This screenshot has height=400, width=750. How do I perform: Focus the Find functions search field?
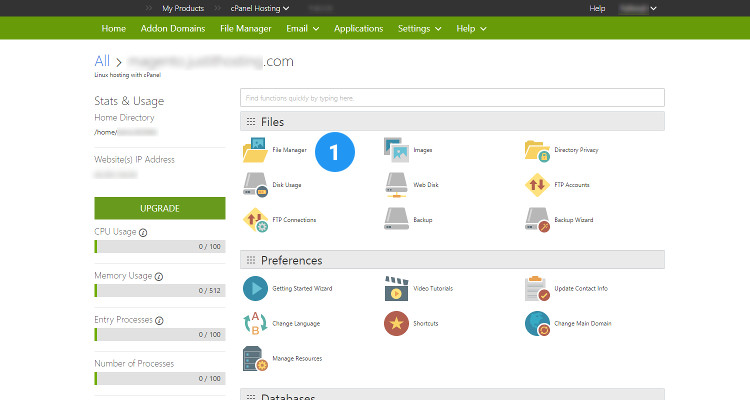coord(452,98)
